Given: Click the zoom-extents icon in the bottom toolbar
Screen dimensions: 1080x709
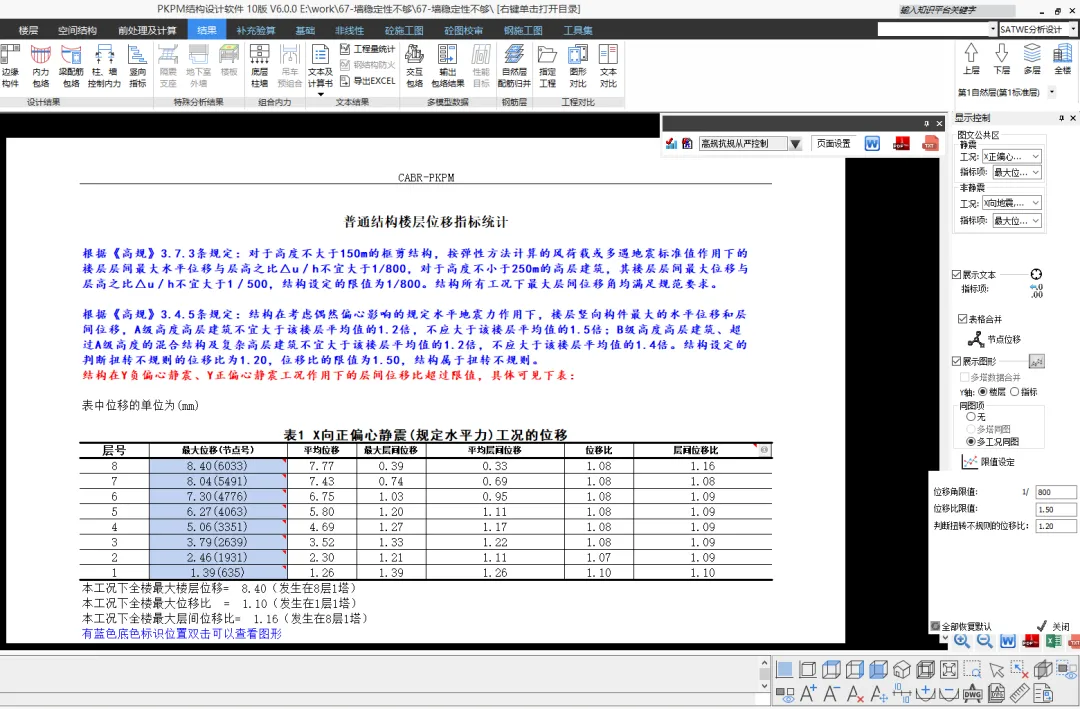Looking at the screenshot, I should tap(948, 669).
